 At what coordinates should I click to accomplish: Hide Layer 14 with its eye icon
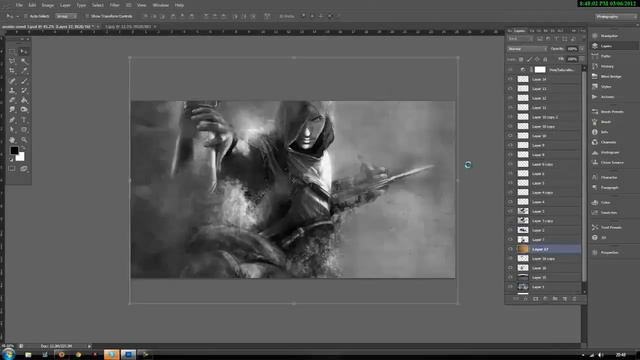[x=510, y=79]
